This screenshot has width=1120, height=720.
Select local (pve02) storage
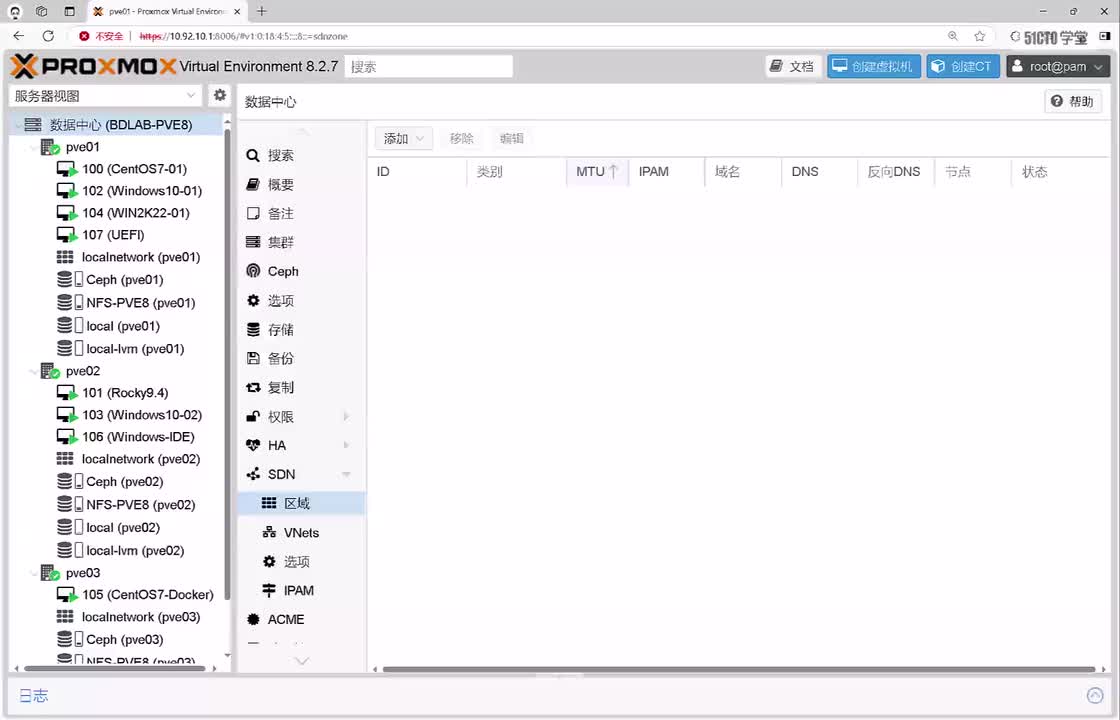tap(122, 528)
